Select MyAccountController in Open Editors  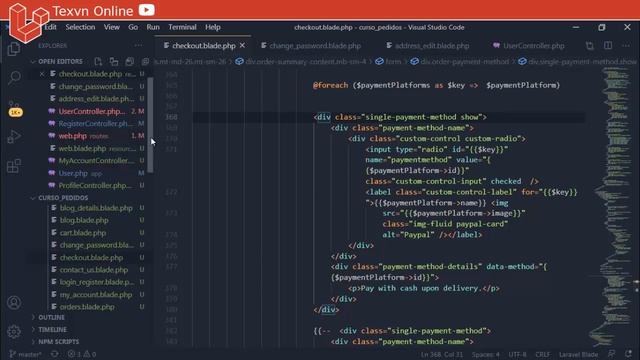[x=96, y=161]
